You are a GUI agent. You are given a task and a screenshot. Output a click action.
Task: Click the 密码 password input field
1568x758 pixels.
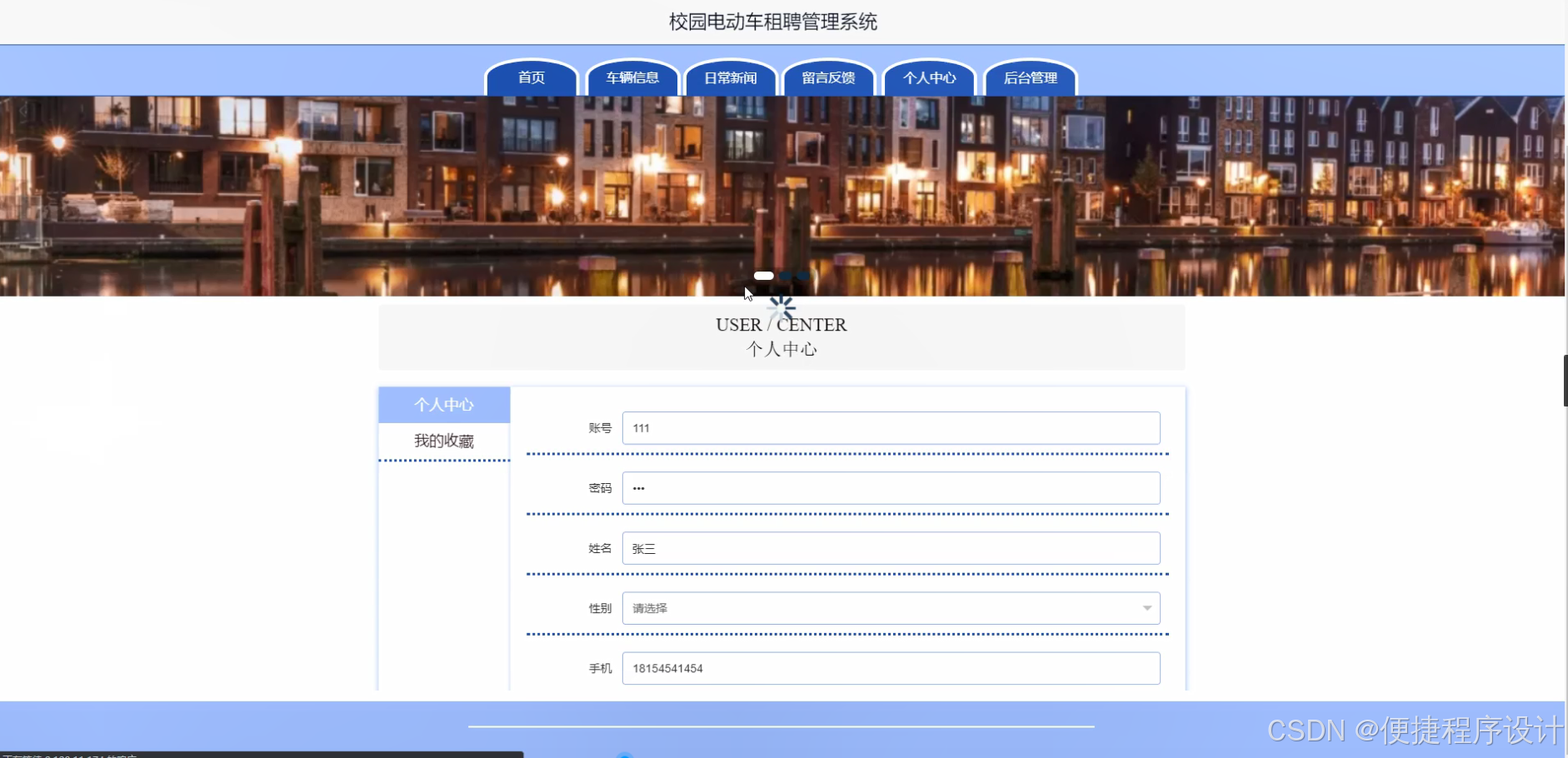click(x=891, y=487)
